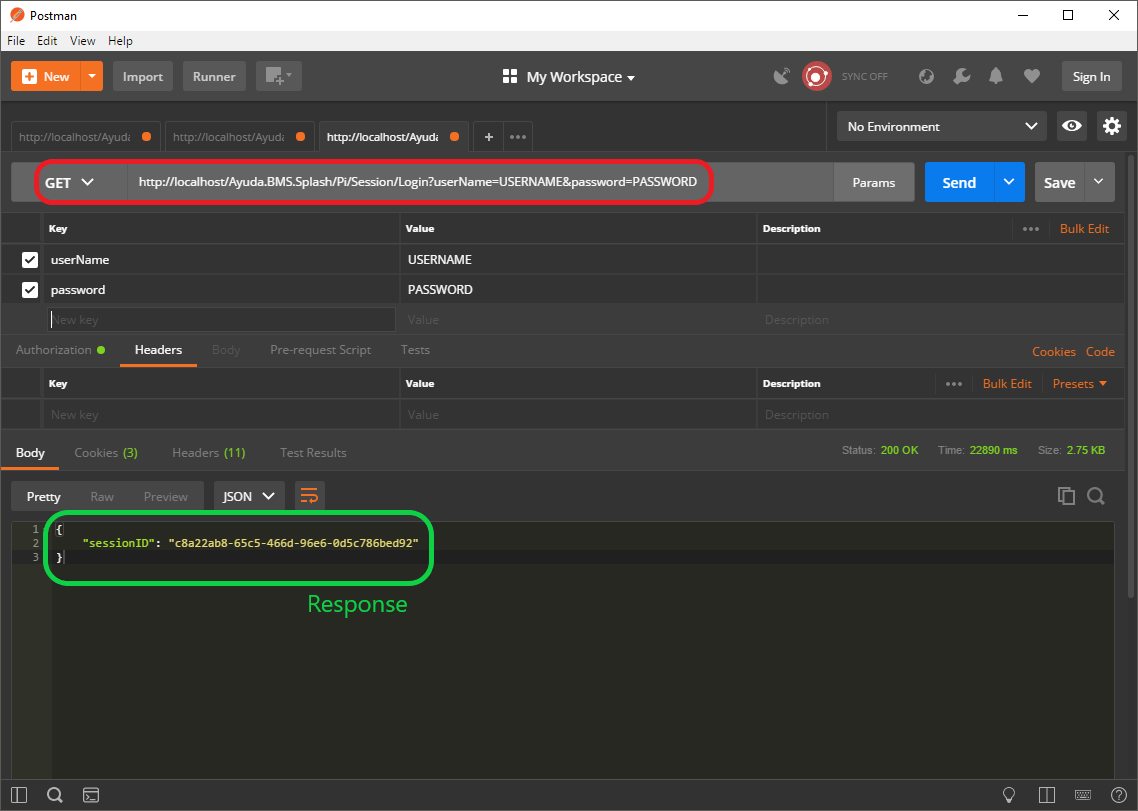
Task: Click the blue Send button
Action: tap(959, 182)
